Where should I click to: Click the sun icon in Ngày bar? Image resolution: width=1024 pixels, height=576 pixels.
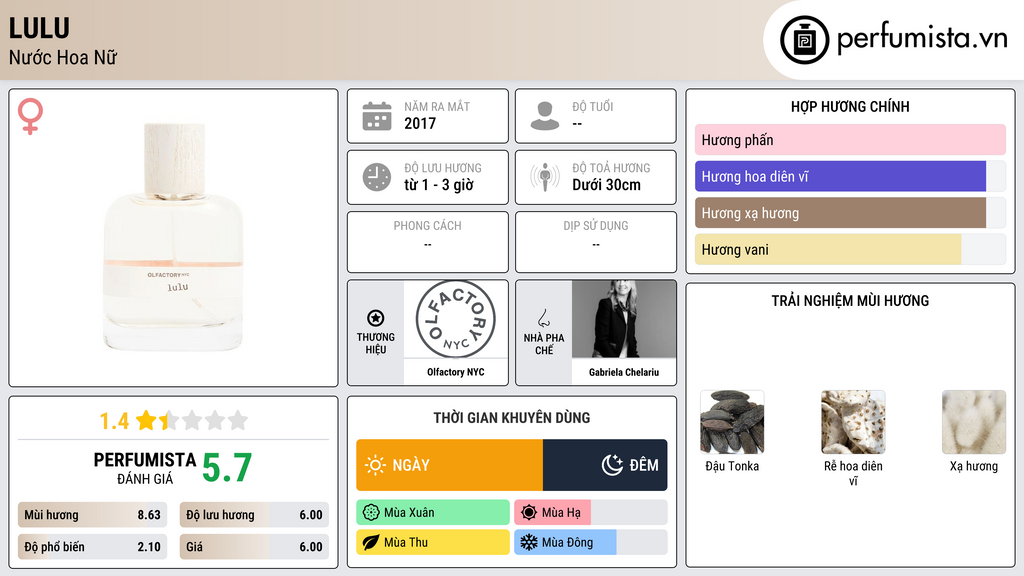pyautogui.click(x=375, y=465)
